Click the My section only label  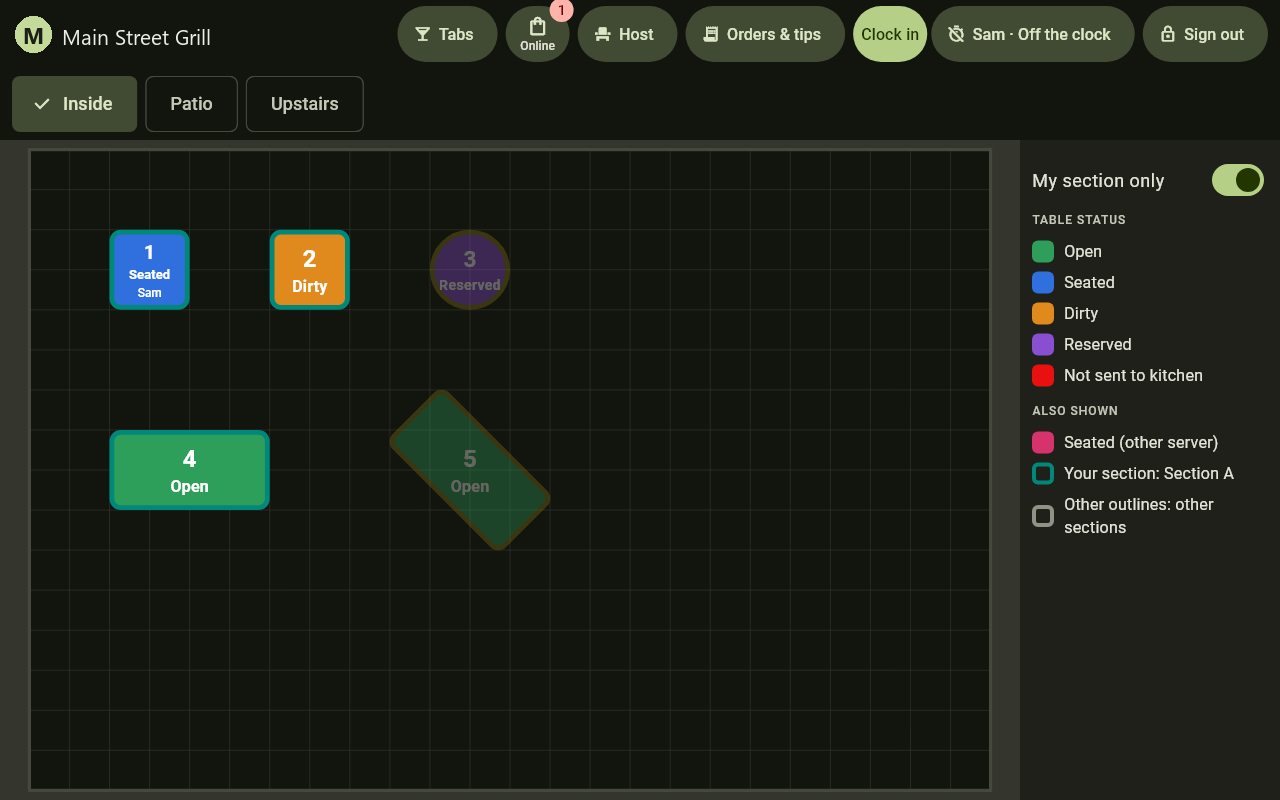click(1098, 181)
